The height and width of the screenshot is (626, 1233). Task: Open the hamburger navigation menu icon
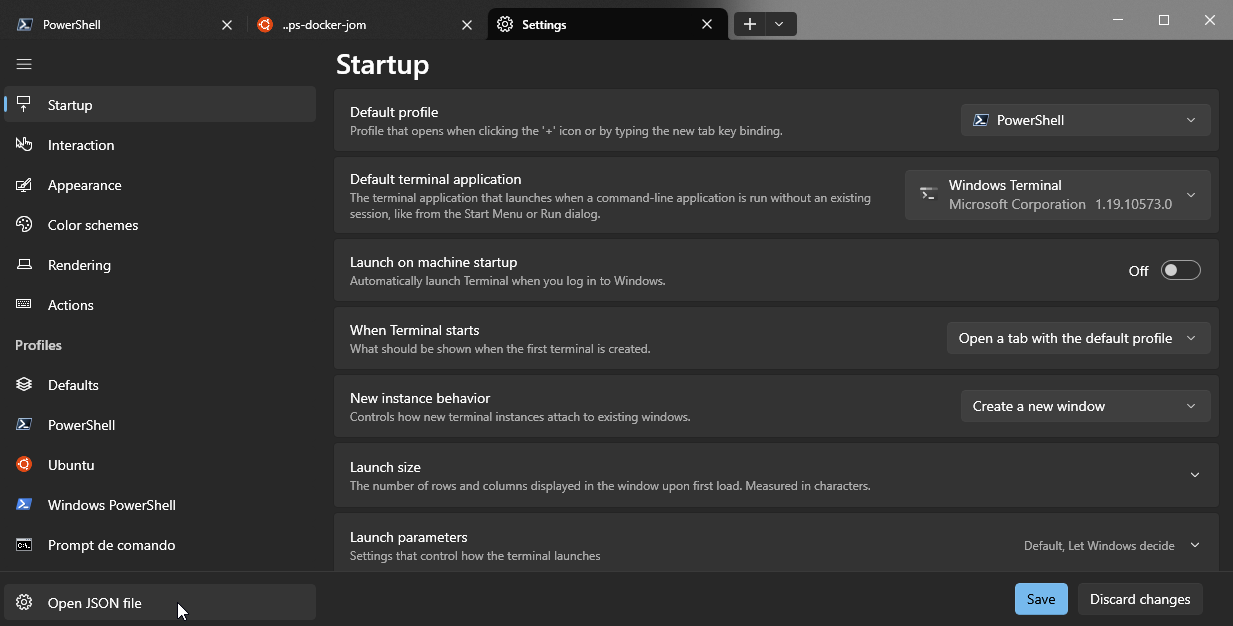tap(24, 64)
